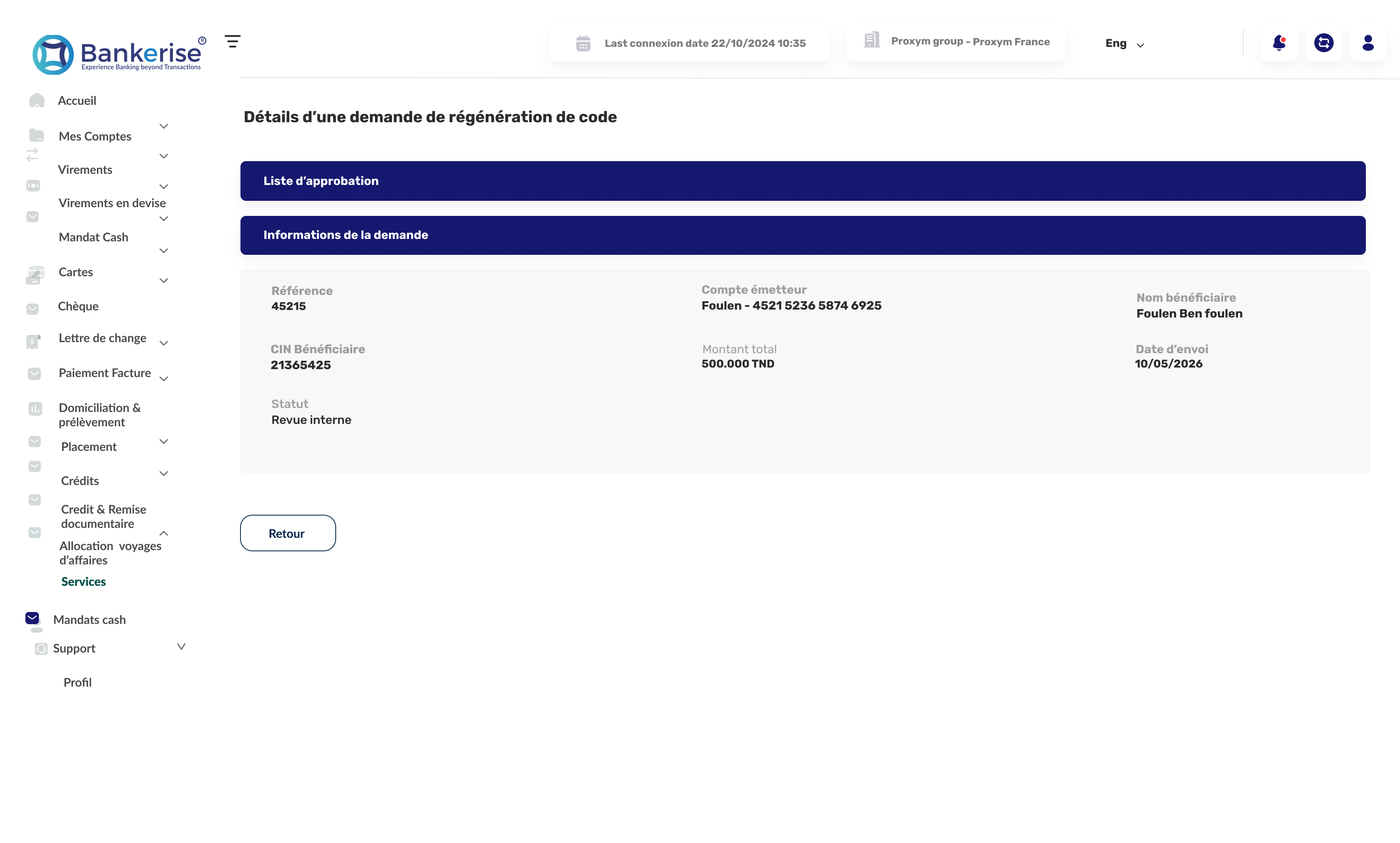Click the Mes Comptes folder icon
Screen dimensions: 1400x843
[37, 135]
